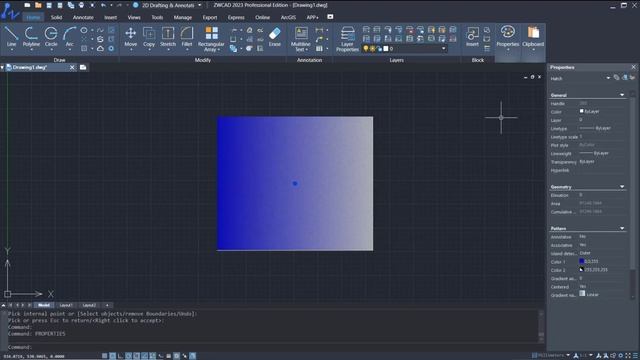Toggle ortho mode in the status bar
The image size is (640, 360).
(120, 356)
